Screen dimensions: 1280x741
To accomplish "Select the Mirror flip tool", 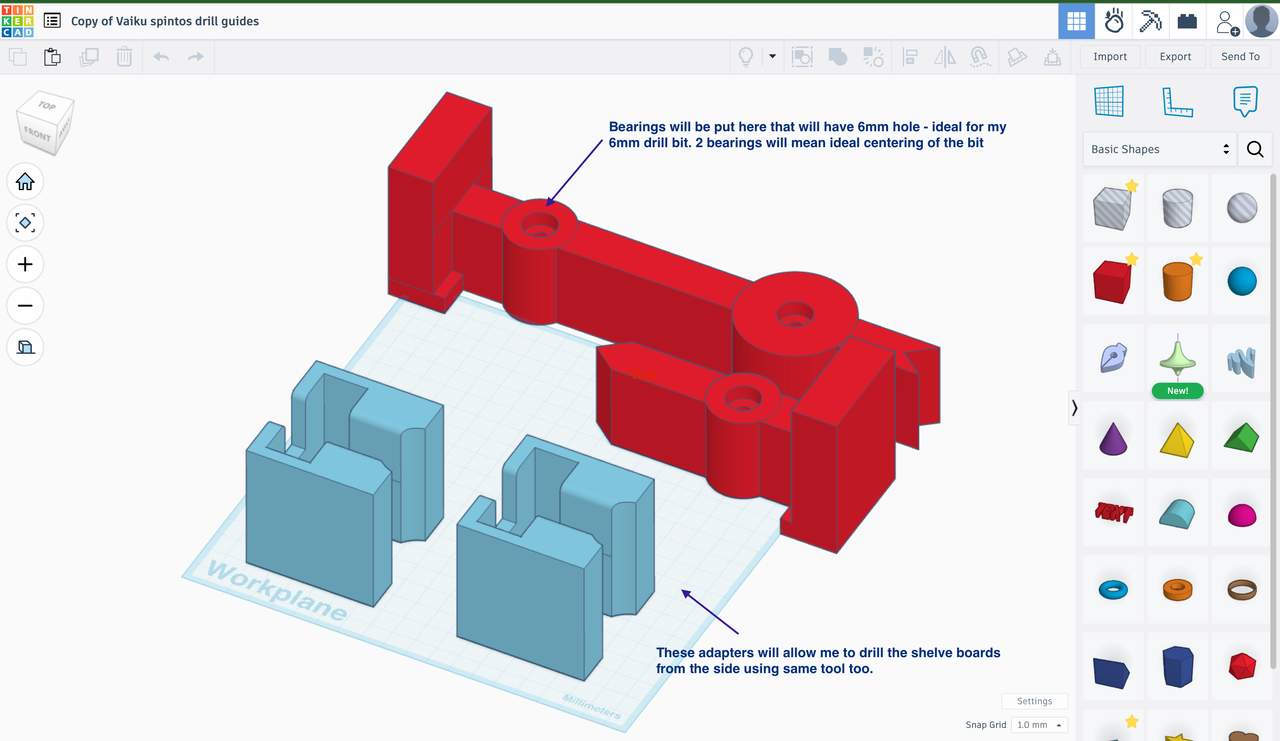I will pos(943,57).
